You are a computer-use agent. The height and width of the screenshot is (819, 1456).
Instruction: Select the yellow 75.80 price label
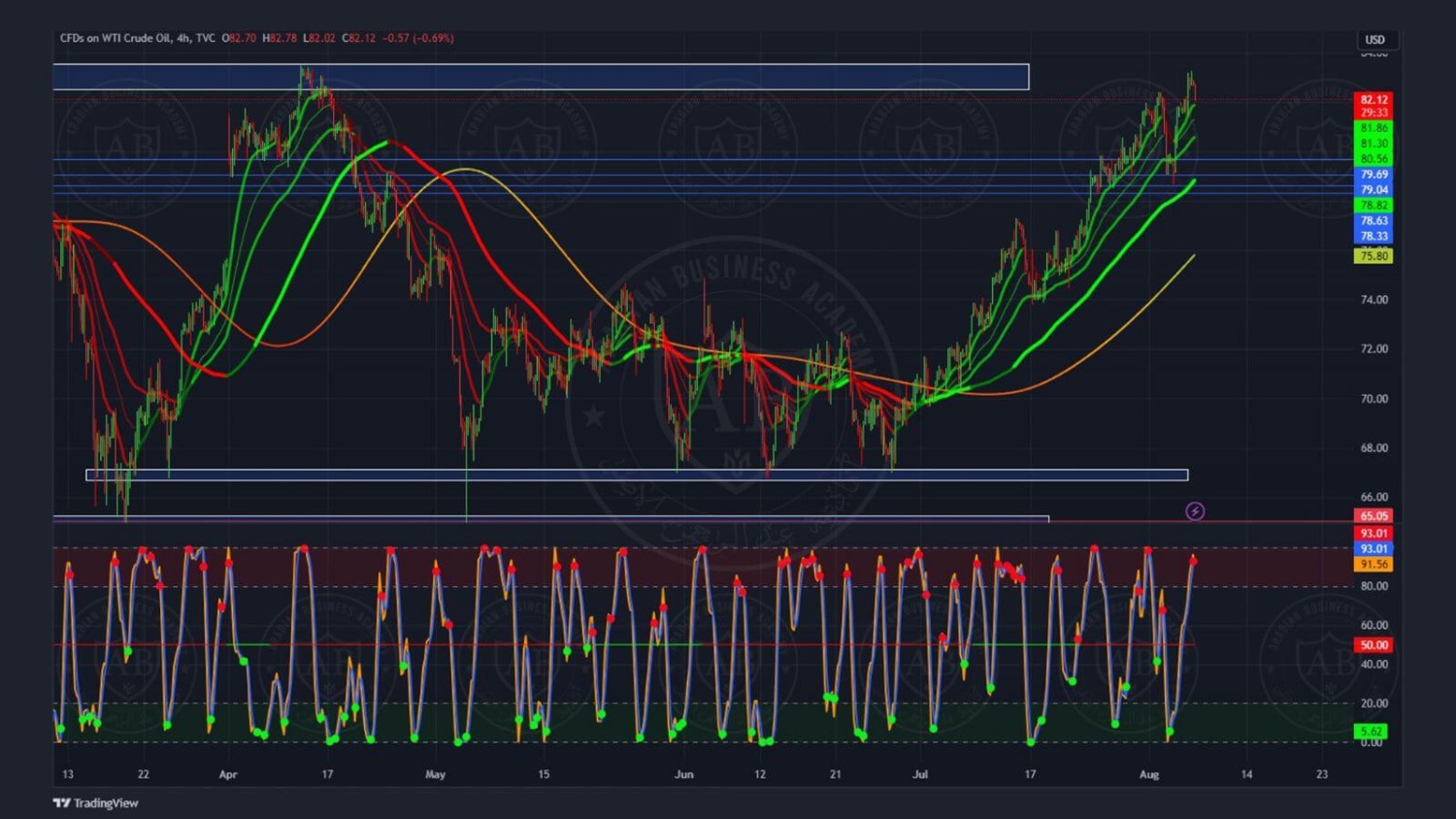pos(1373,256)
